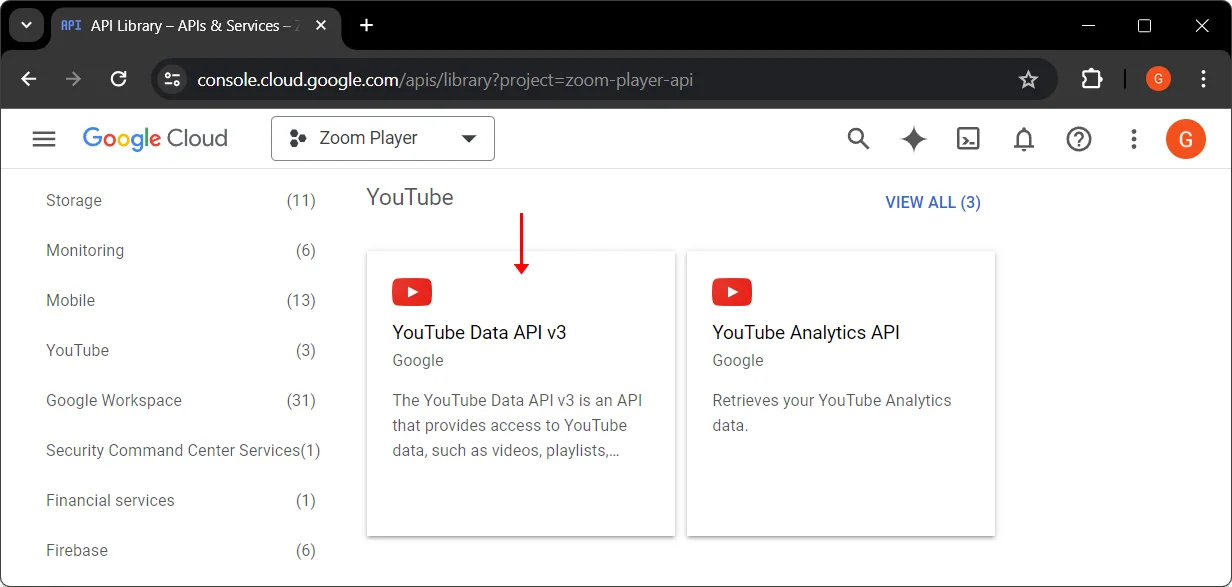Open the Chrome profile G avatar
The height and width of the screenshot is (587, 1232).
pos(1158,79)
